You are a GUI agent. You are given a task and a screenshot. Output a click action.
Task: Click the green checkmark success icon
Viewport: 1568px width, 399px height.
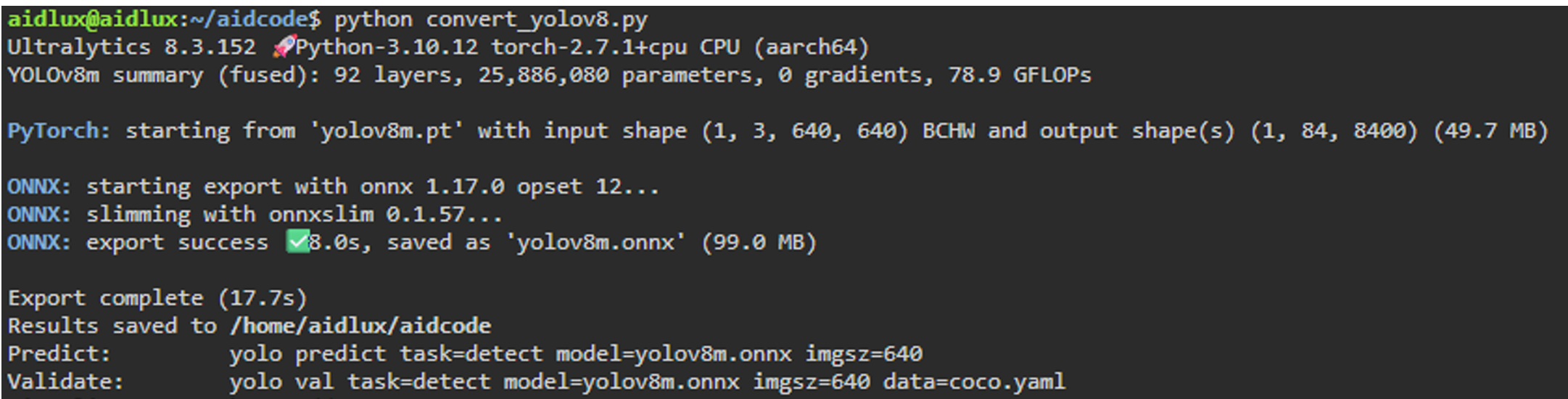click(x=298, y=242)
